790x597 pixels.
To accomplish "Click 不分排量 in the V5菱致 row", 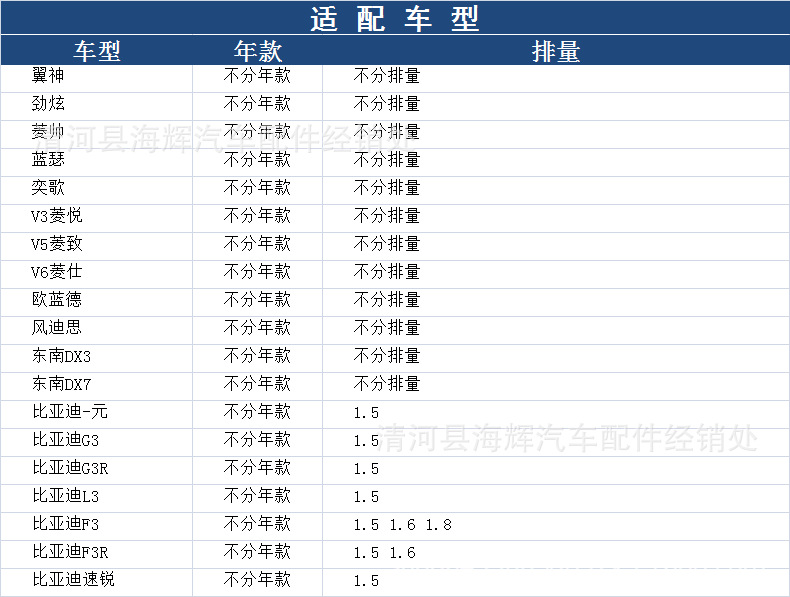I will (387, 244).
